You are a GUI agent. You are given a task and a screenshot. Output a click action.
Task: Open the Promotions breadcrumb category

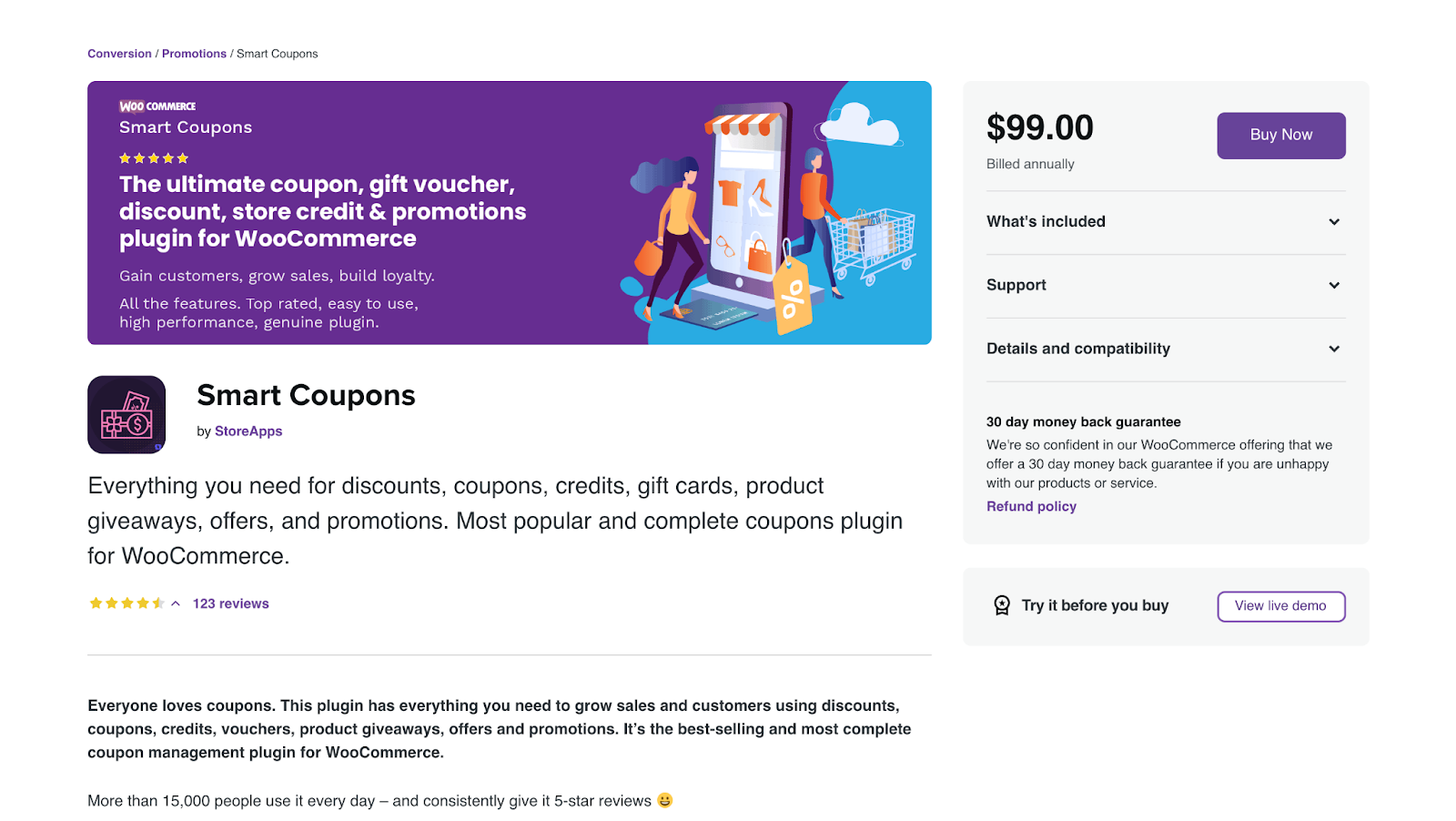click(194, 54)
